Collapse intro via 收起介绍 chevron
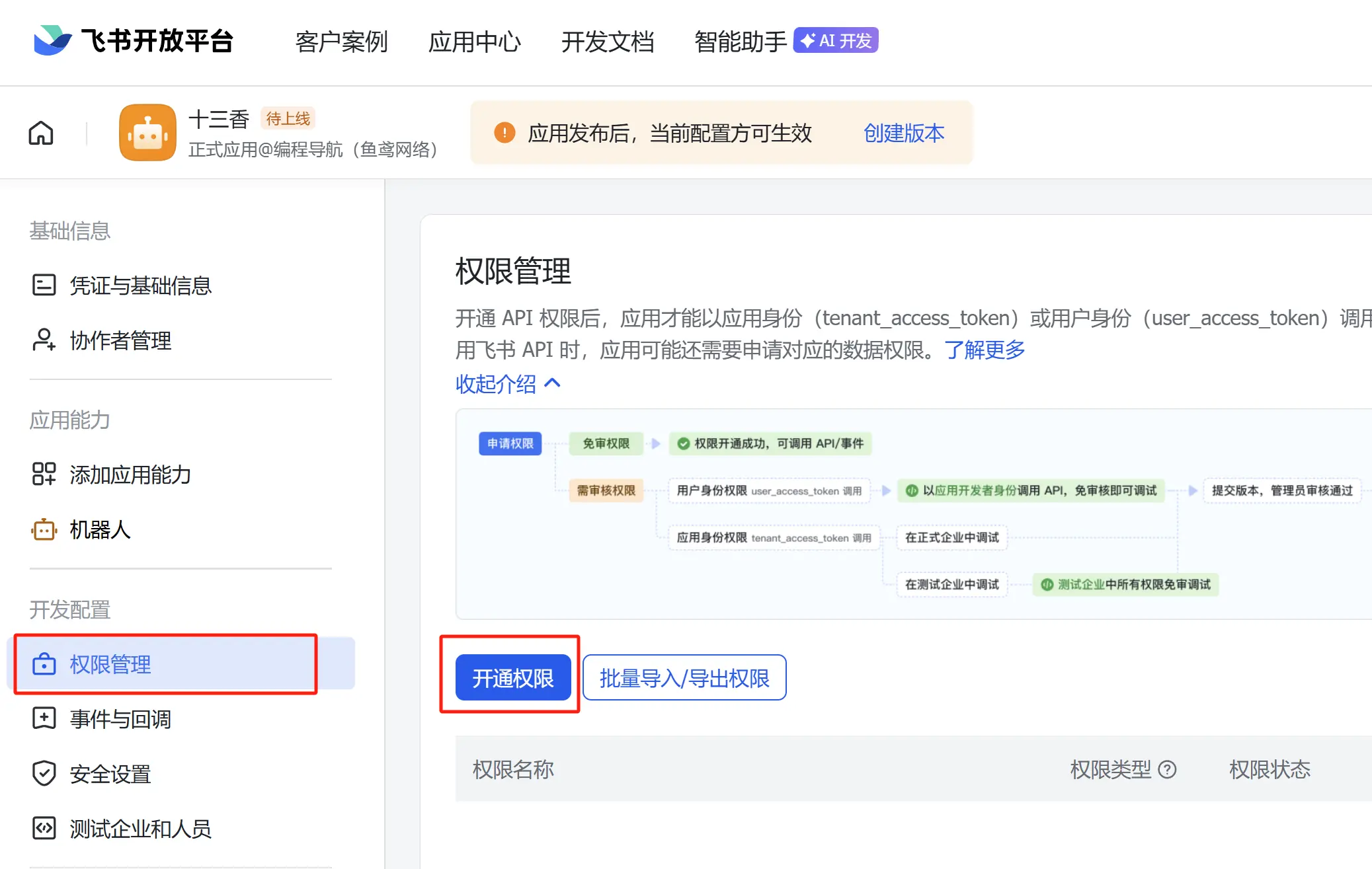Screen dimensions: 1372x869 (x=552, y=383)
